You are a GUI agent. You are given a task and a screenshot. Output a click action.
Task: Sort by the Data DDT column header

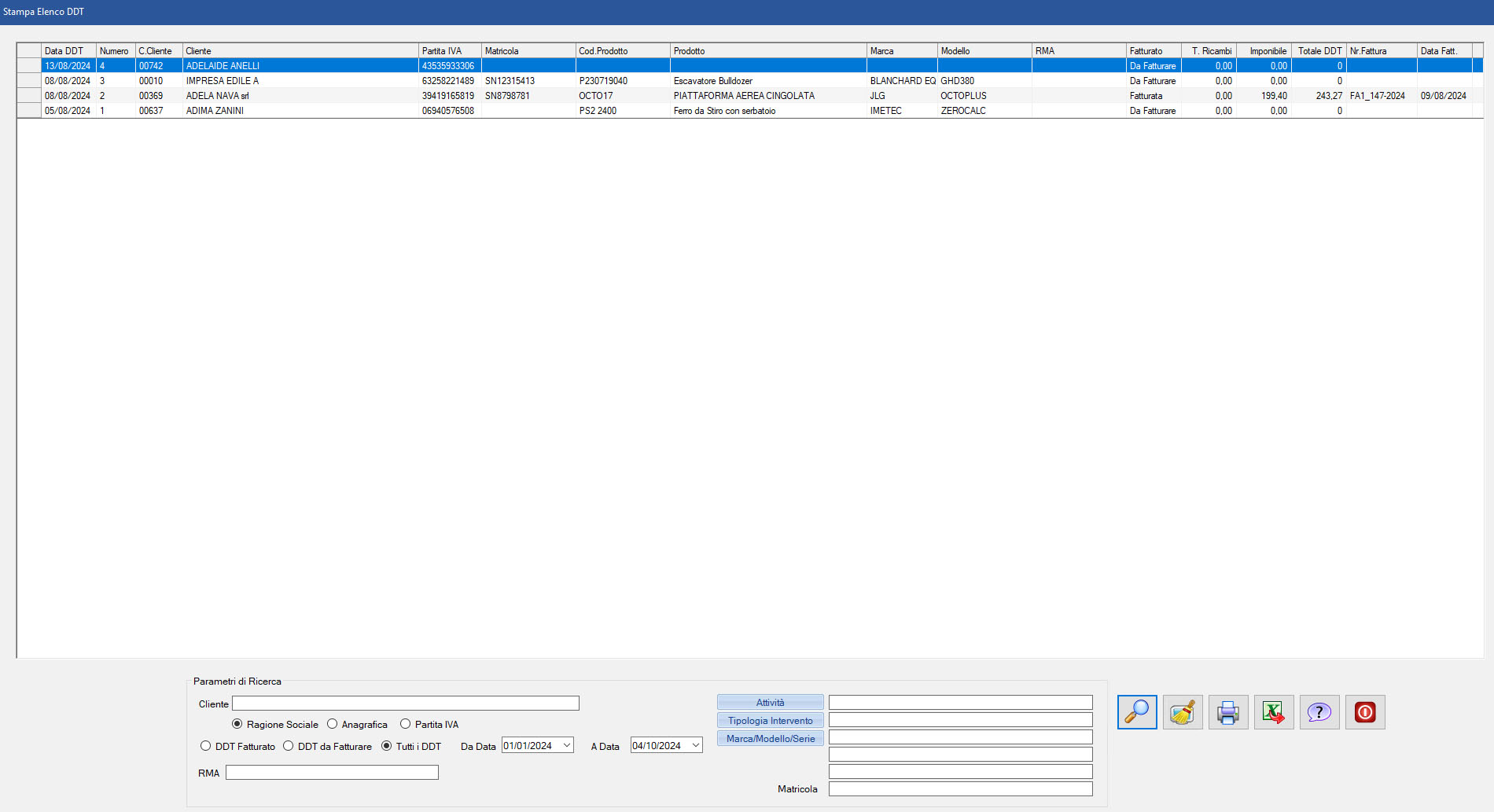click(68, 51)
